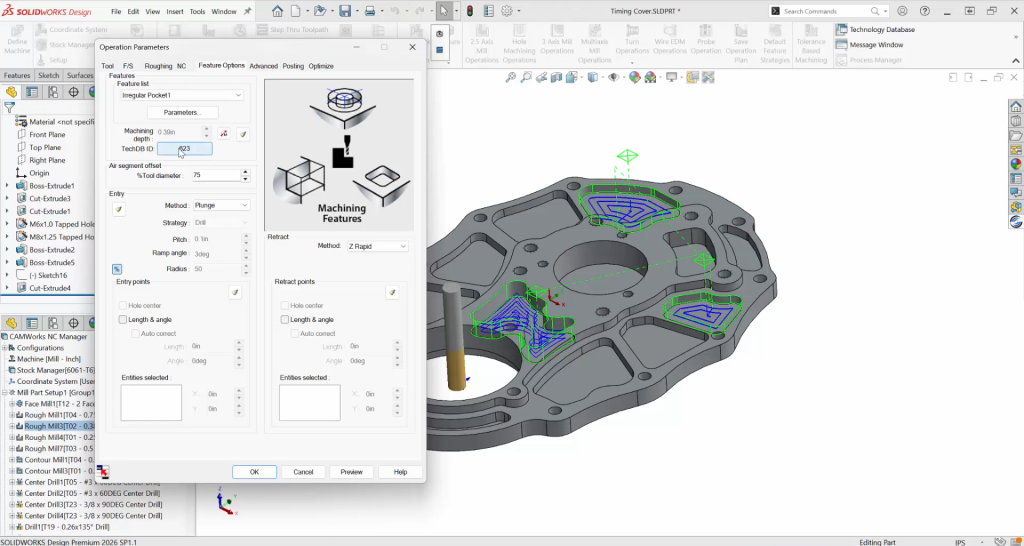Click the %Tool diameter field showing 75
1024x546 pixels.
[x=216, y=176]
